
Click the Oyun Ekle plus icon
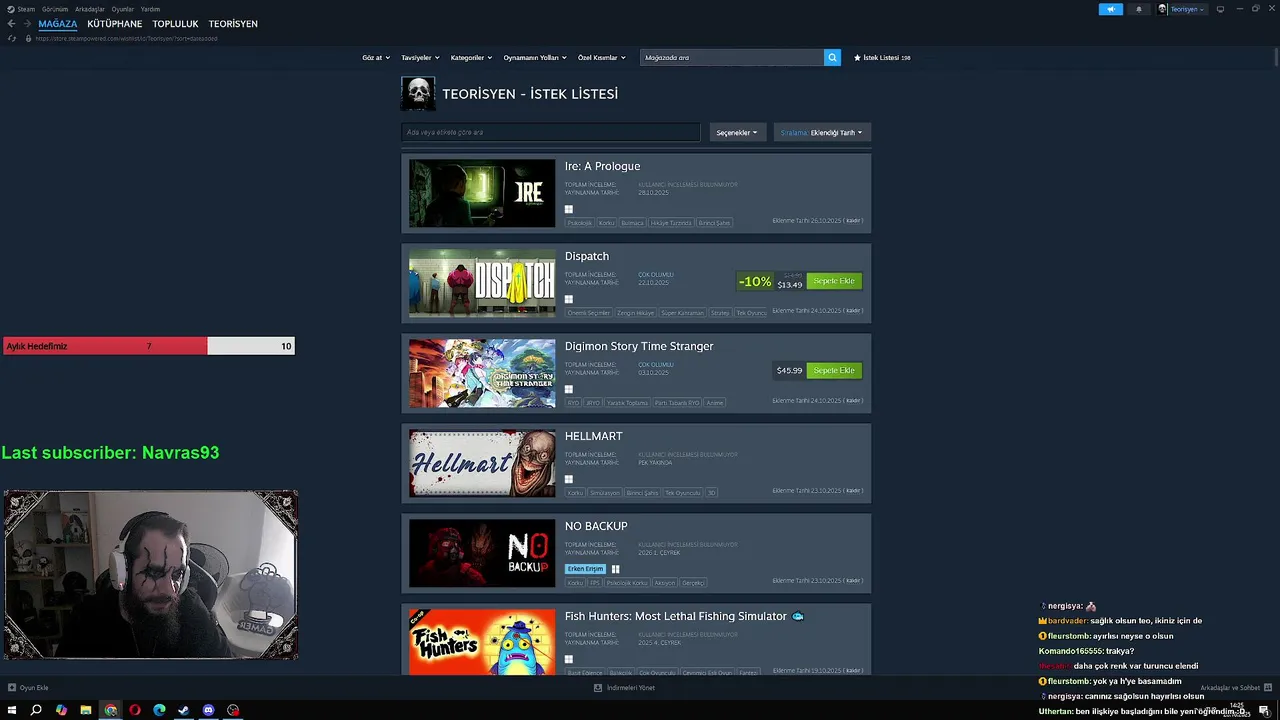click(12, 688)
